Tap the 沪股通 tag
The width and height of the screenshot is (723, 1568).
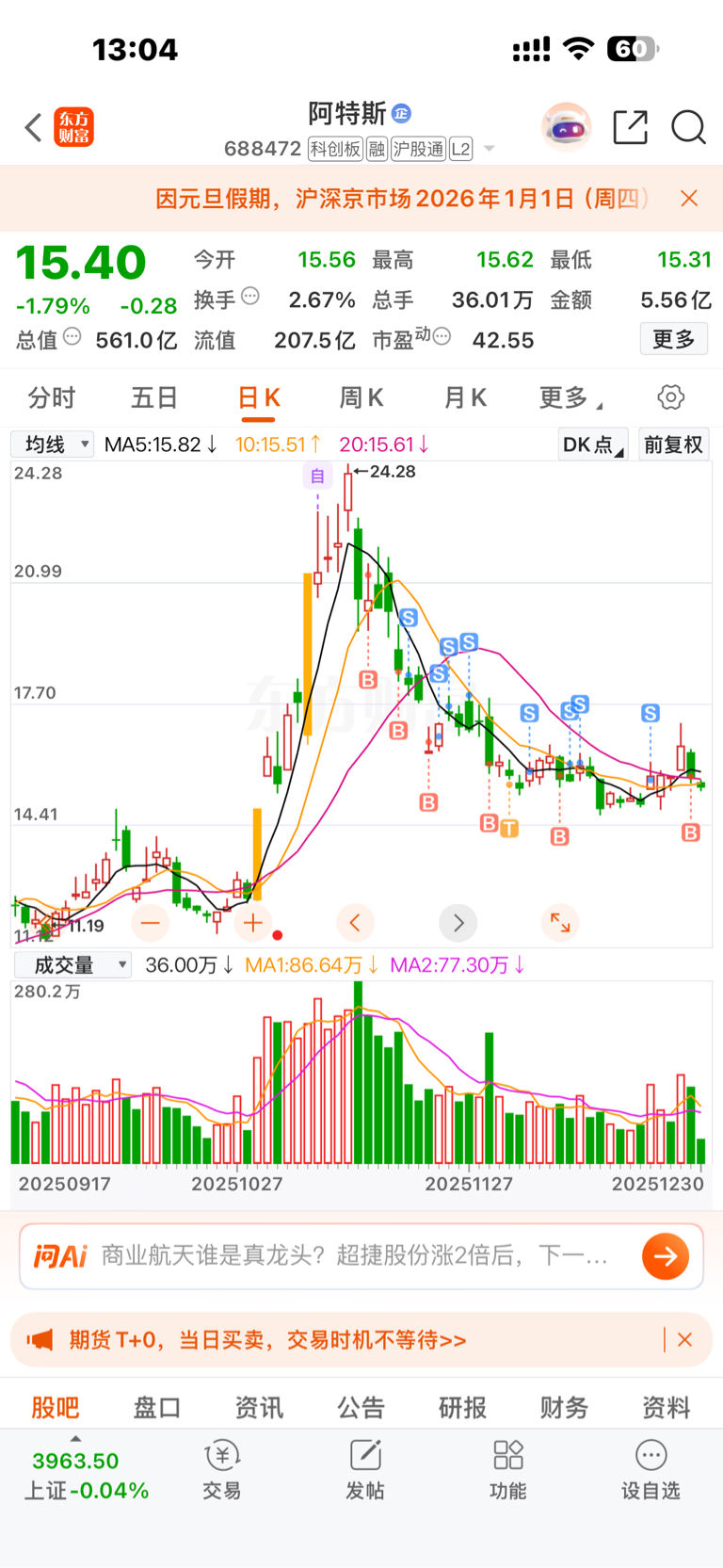click(419, 149)
